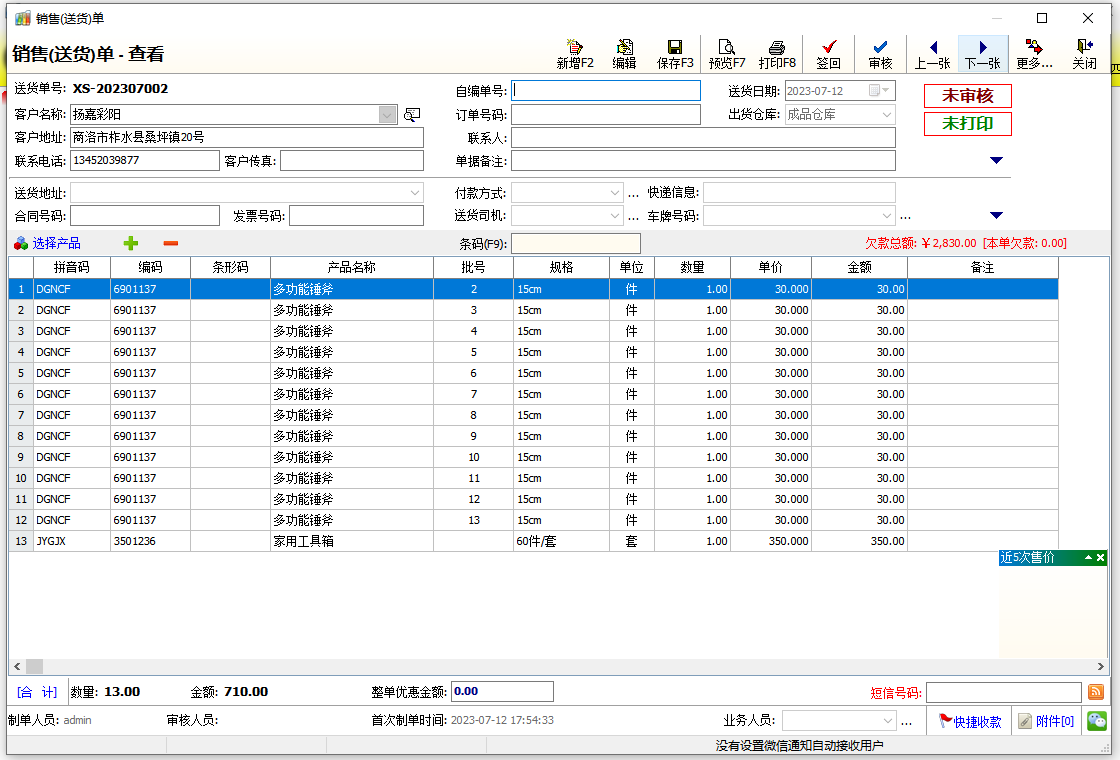
Task: Open the 出货仓库 warehouse dropdown
Action: 886,114
